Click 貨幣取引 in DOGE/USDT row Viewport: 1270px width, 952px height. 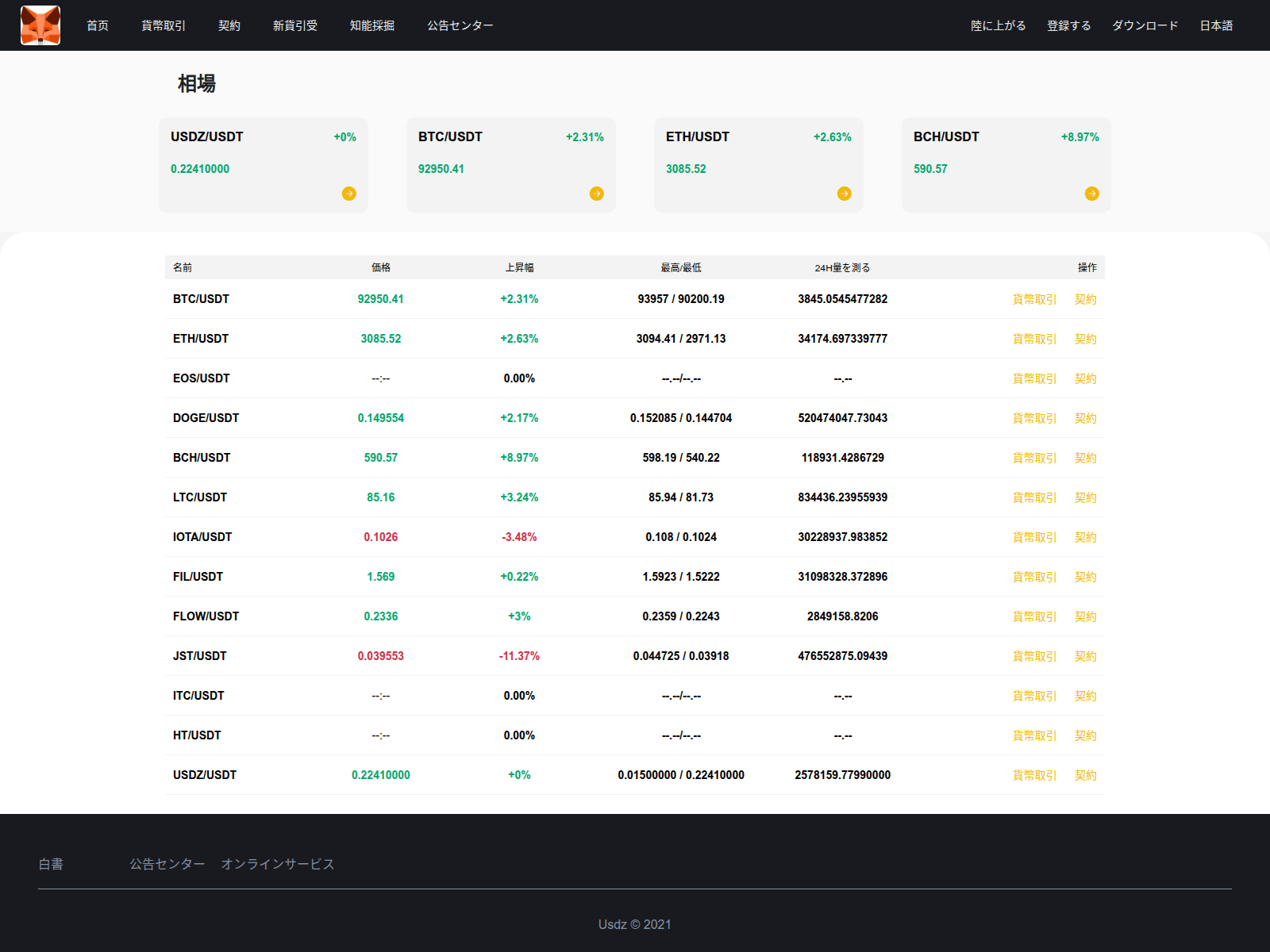pyautogui.click(x=1035, y=418)
